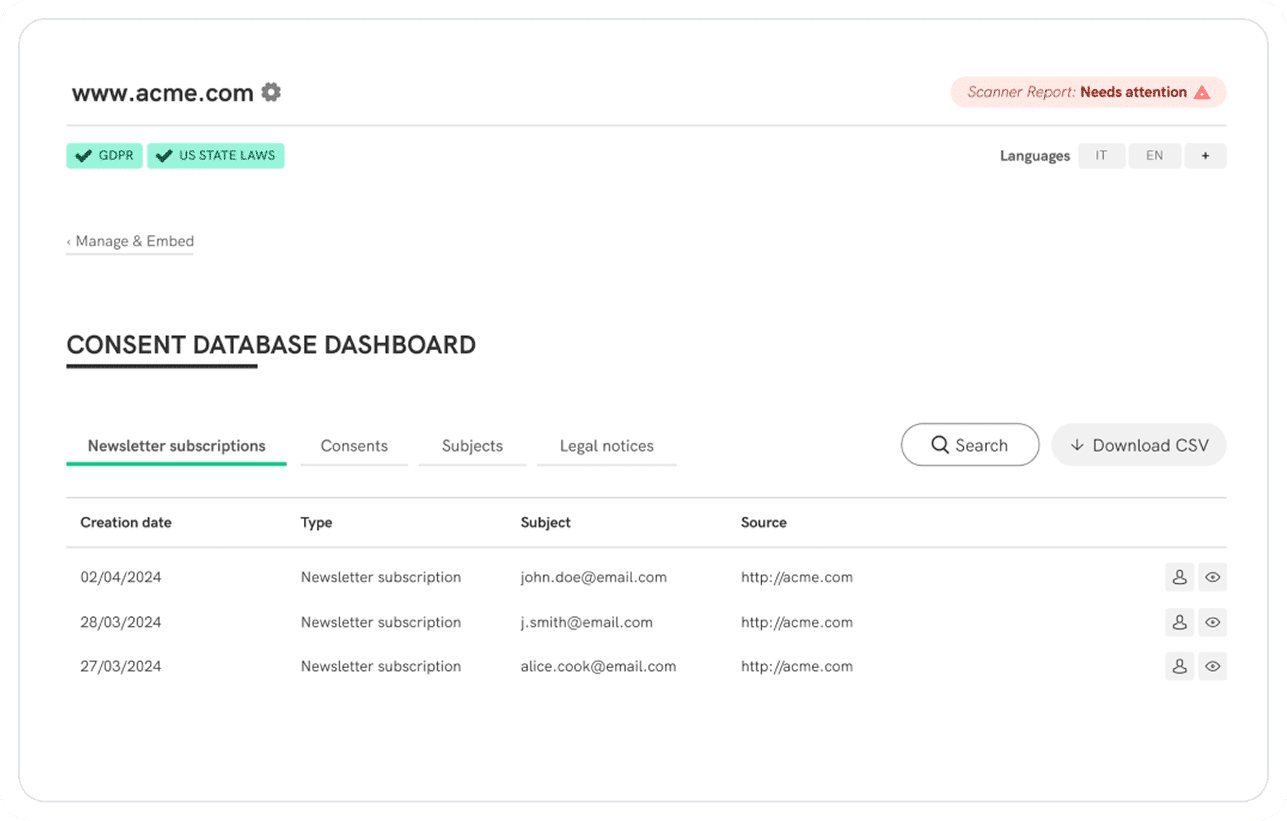Switch to the Consents tab

[x=354, y=446]
